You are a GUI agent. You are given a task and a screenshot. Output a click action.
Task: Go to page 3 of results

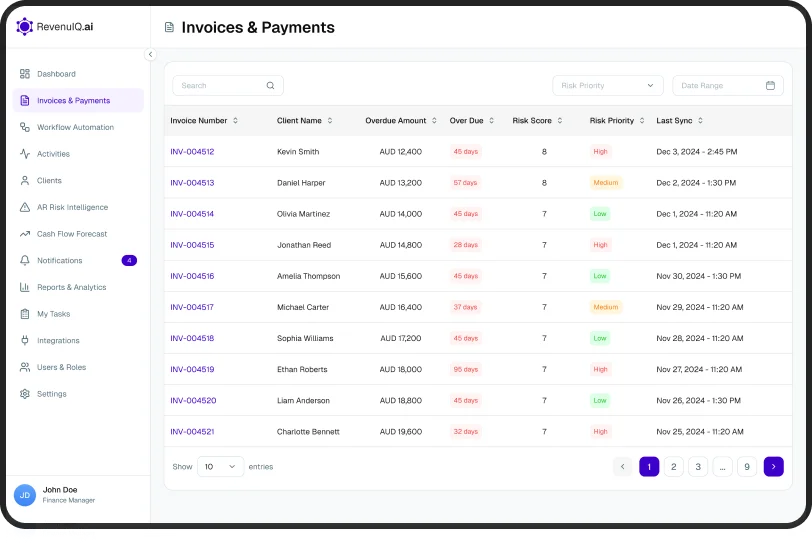click(x=698, y=466)
